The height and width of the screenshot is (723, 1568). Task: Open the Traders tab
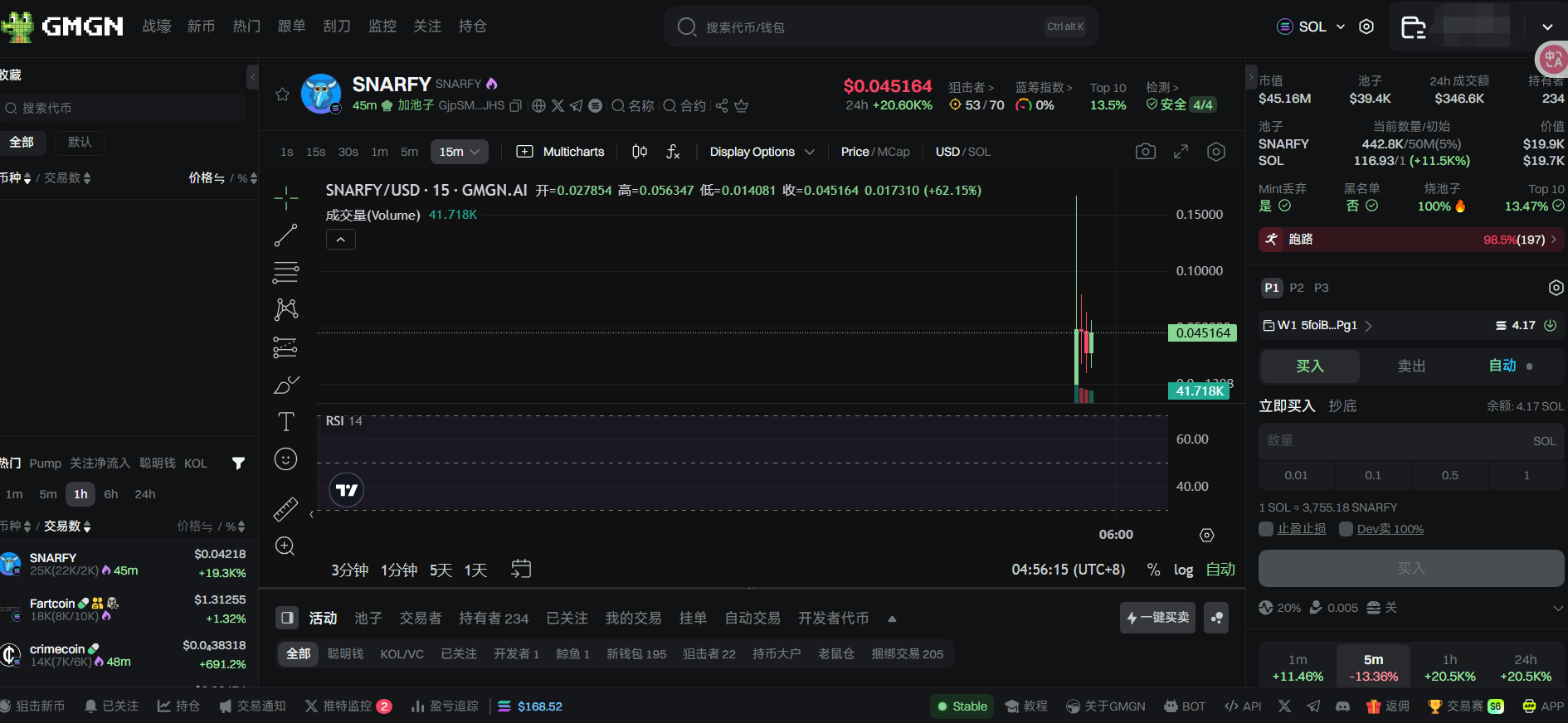coord(421,619)
